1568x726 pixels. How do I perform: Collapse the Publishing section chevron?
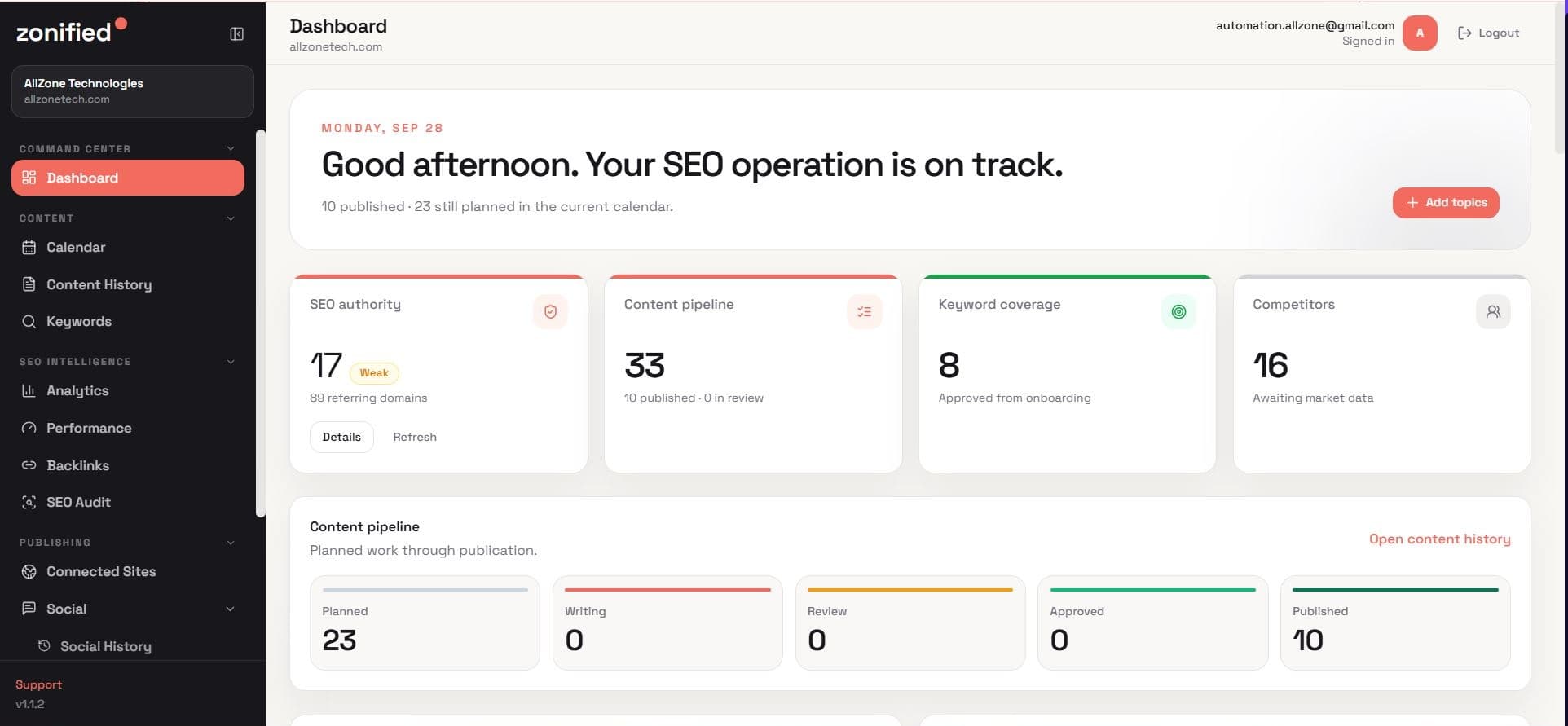(x=231, y=543)
